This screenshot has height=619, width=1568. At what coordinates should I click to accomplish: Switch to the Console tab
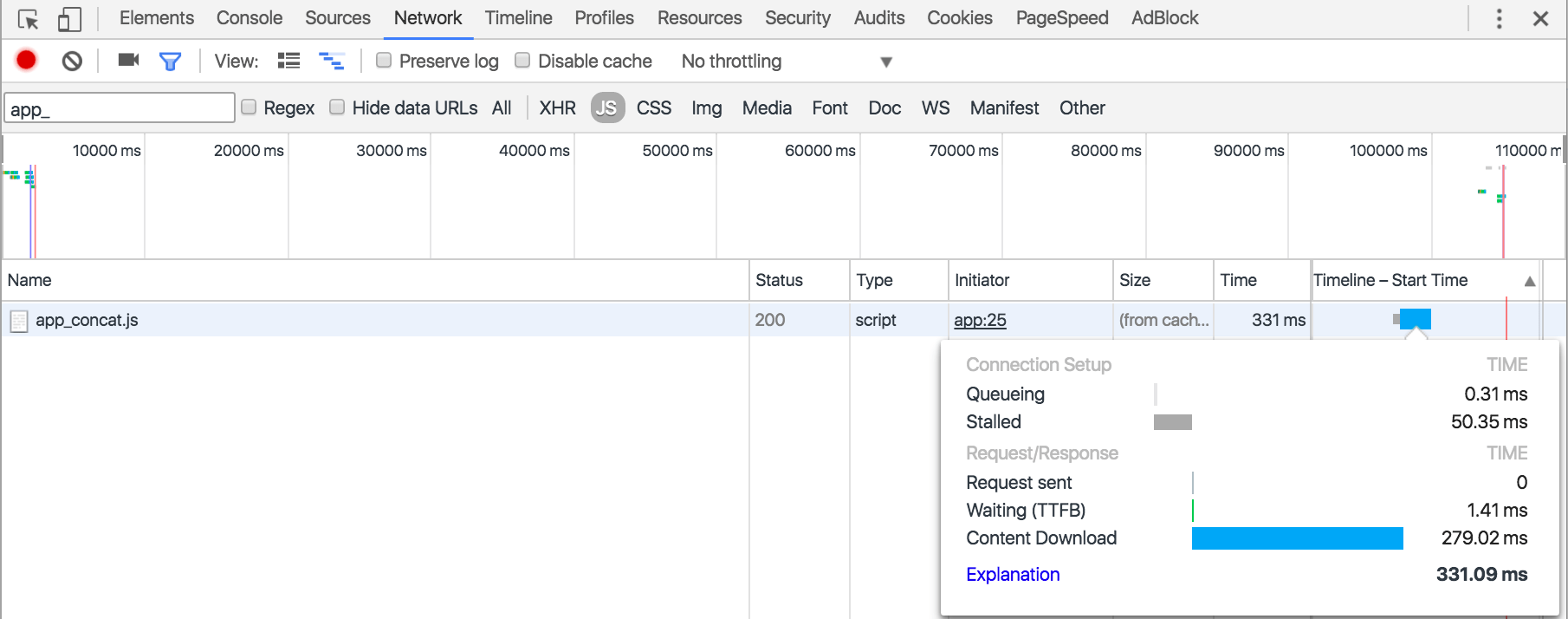(249, 18)
